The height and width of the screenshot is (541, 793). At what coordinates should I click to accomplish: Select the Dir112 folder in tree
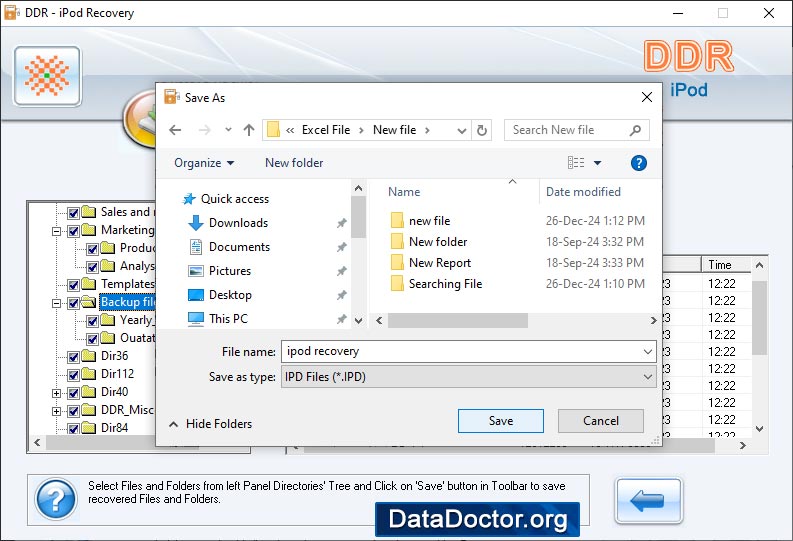117,374
